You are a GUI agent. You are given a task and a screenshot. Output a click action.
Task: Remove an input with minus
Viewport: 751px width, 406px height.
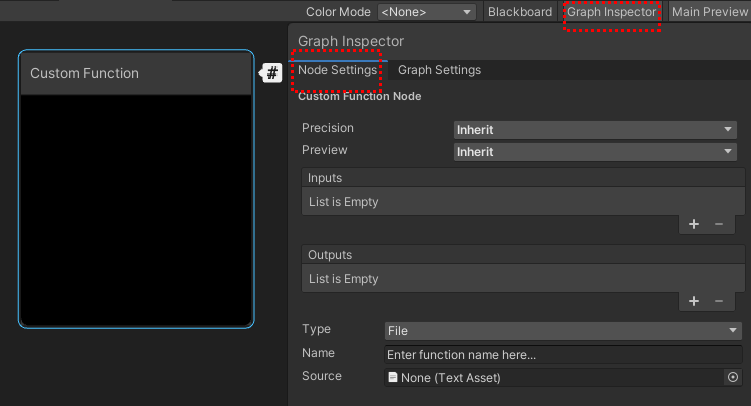pos(719,224)
